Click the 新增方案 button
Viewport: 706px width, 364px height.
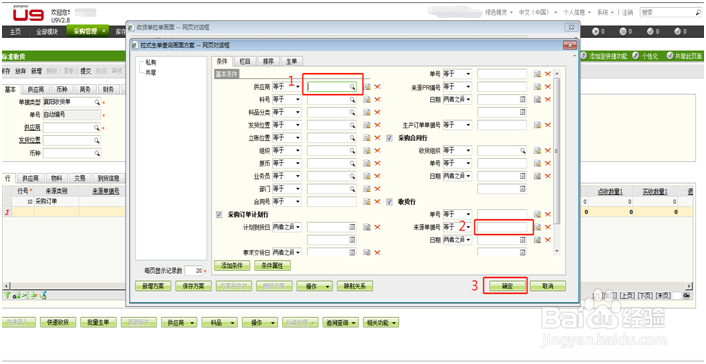pyautogui.click(x=153, y=286)
